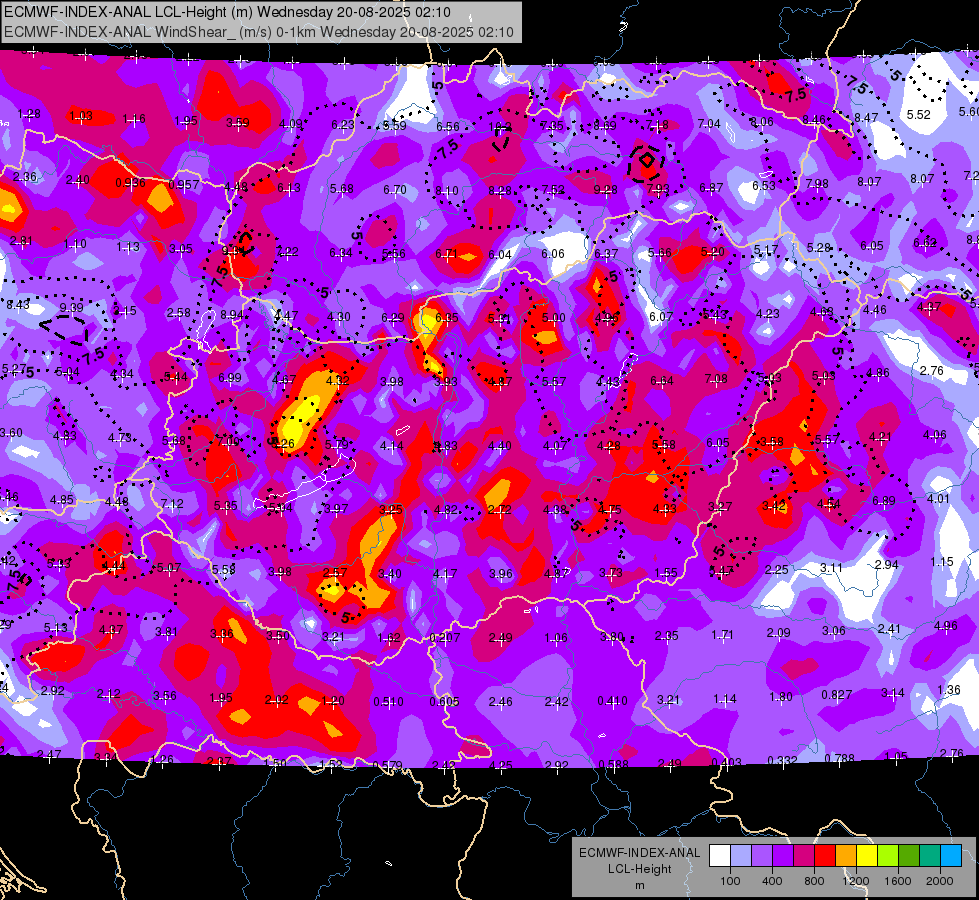Image resolution: width=979 pixels, height=900 pixels.
Task: Click the white swatch in the LCL-Height legend
Action: [720, 855]
